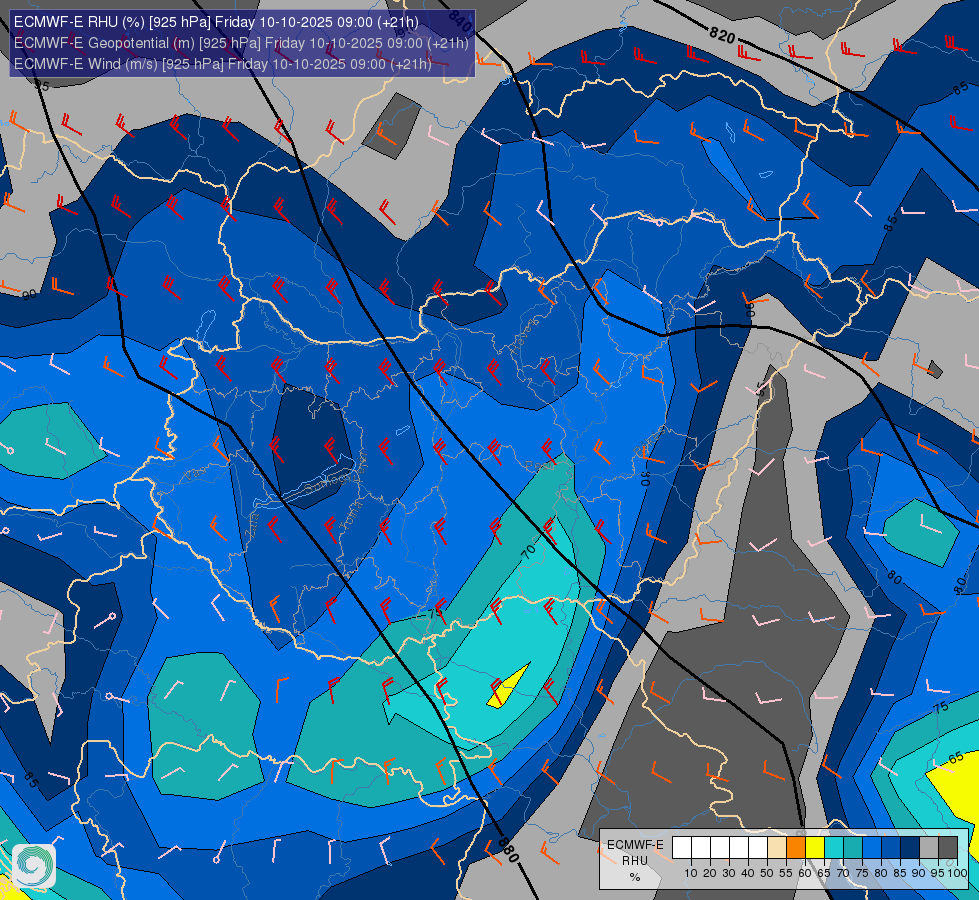
Task: Click the 840 geopotential contour label
Action: tap(460, 23)
